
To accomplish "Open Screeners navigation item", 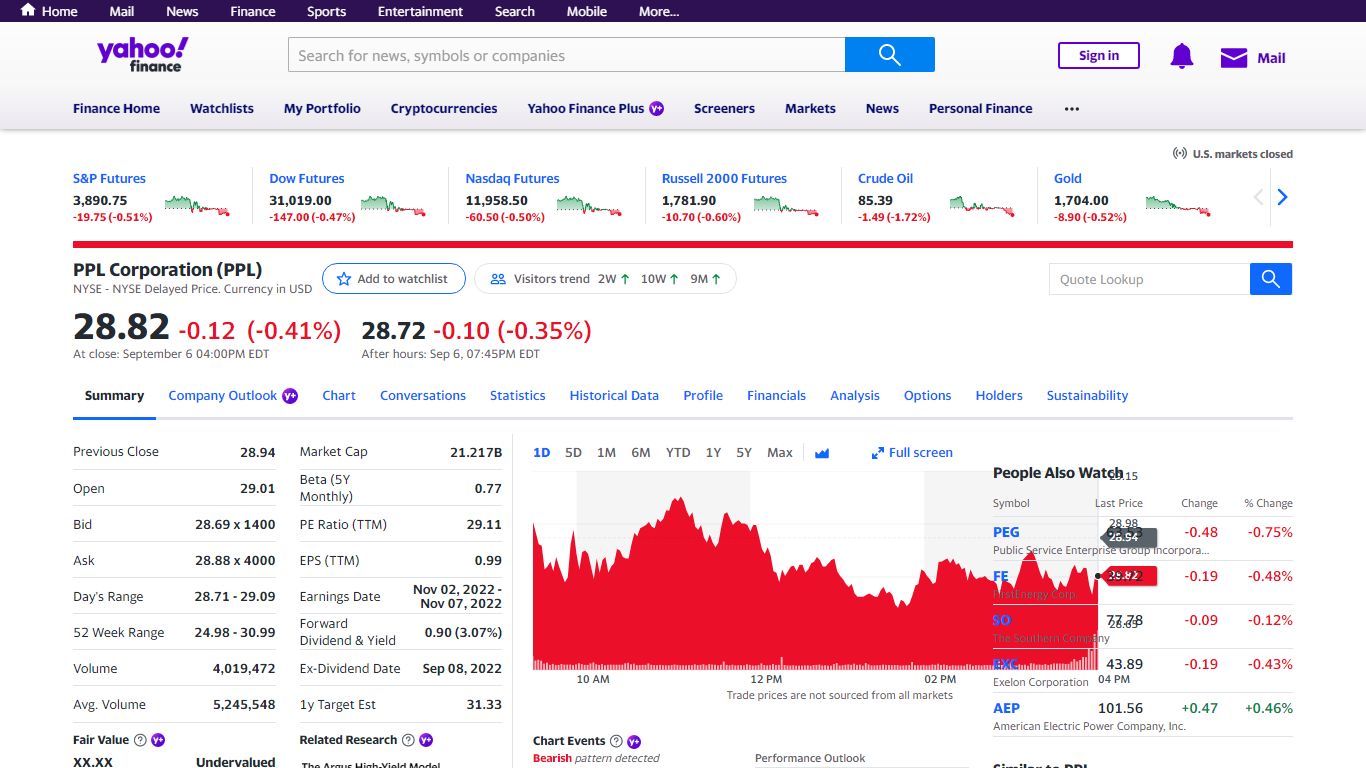I will [x=724, y=108].
